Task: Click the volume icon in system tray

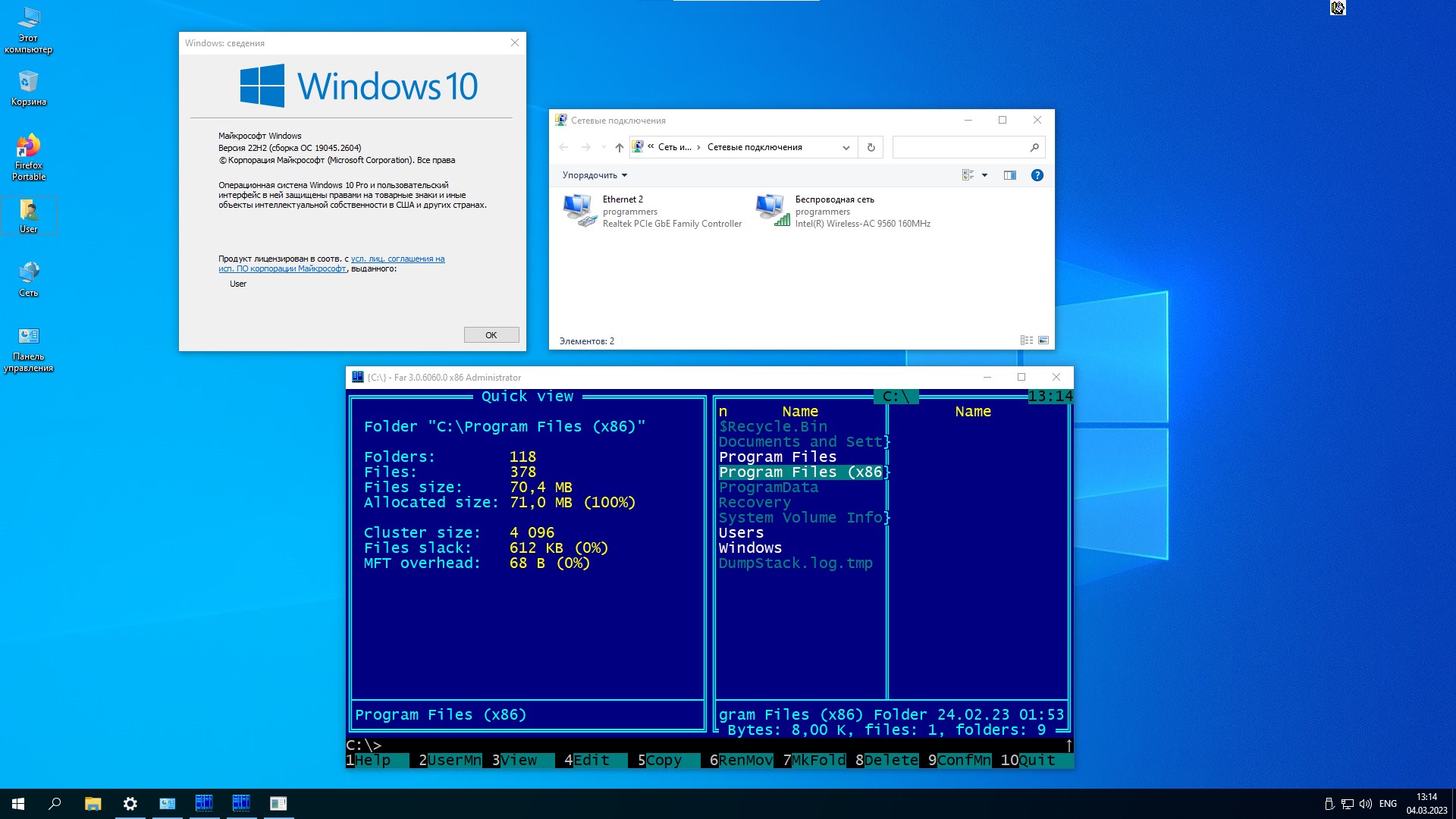Action: coord(1365,804)
